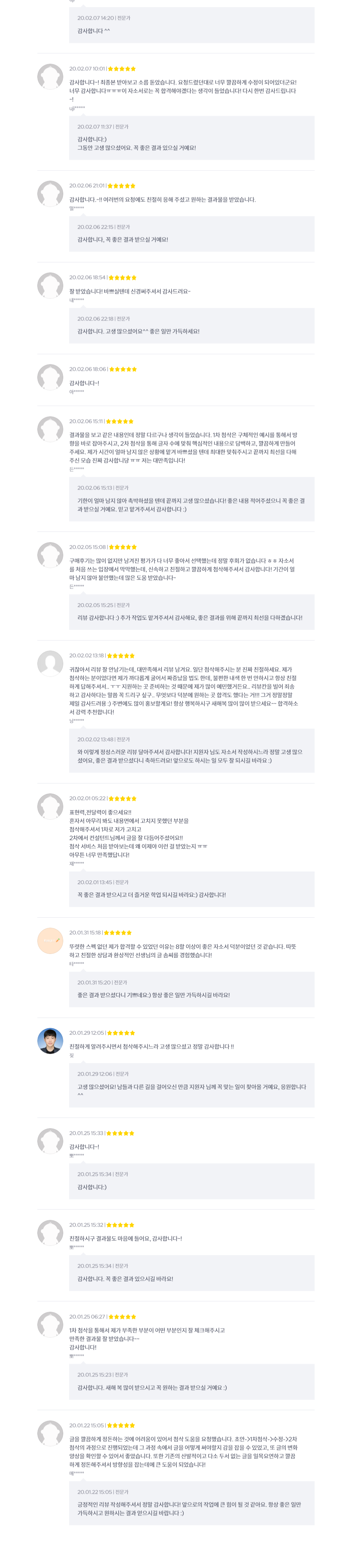Click the gold stars on the 20.02.06 18:54 review
This screenshot has height=1568, width=349.
[x=122, y=277]
